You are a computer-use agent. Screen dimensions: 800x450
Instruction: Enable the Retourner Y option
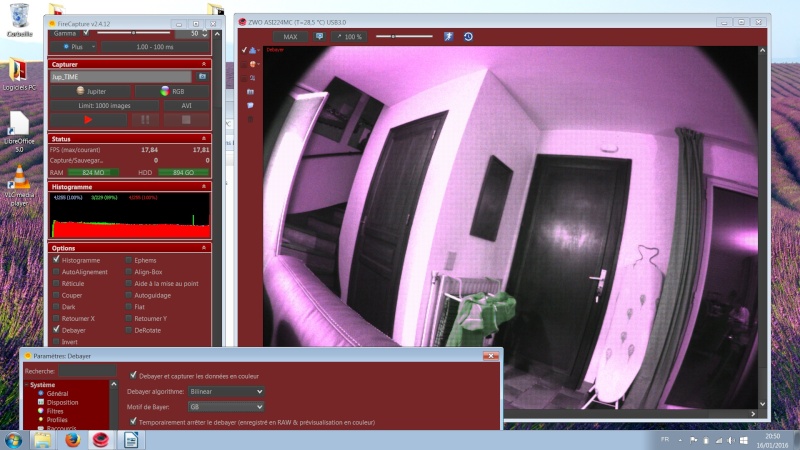coord(129,318)
